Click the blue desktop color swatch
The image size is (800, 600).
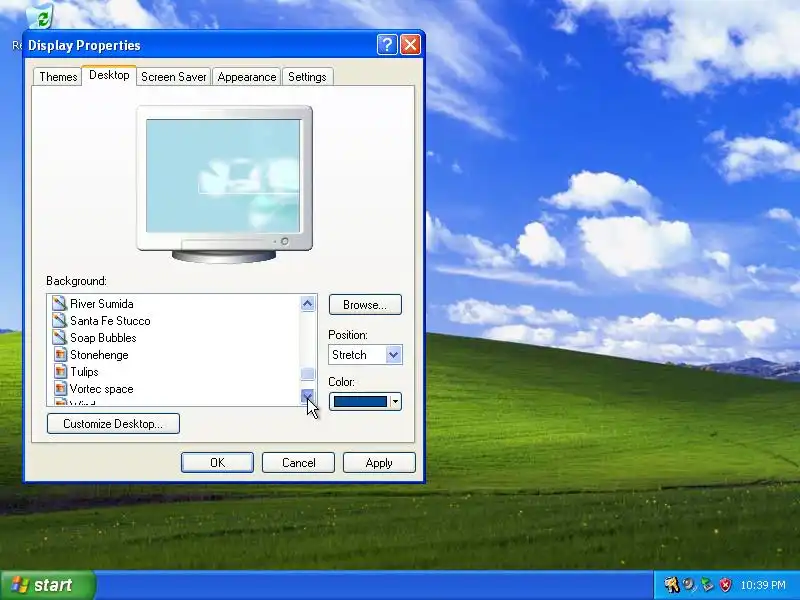[360, 402]
